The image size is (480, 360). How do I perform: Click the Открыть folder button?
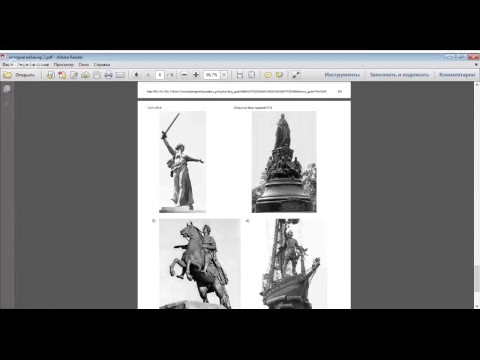pyautogui.click(x=19, y=75)
